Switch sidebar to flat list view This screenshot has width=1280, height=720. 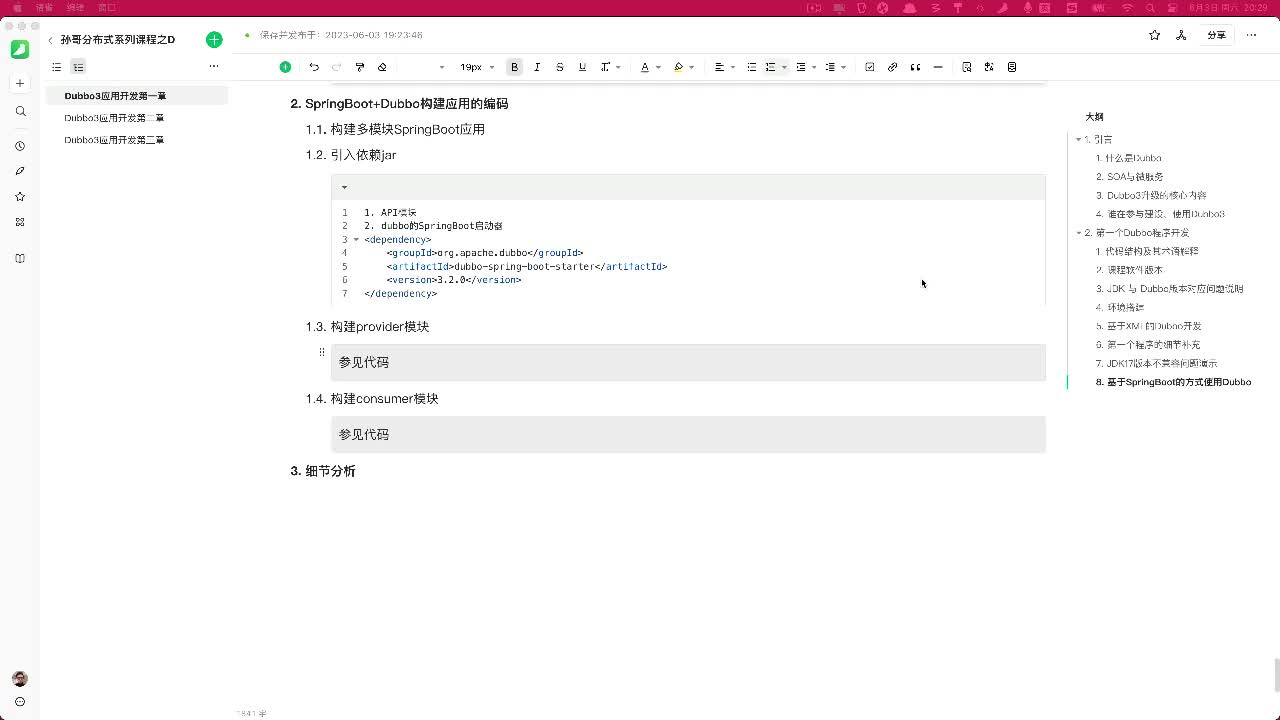coord(57,67)
